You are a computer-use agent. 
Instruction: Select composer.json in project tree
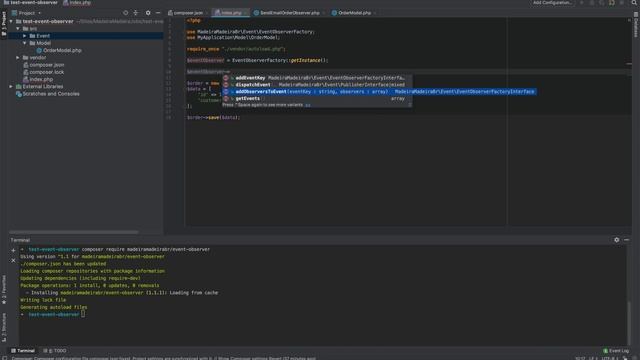(x=44, y=65)
